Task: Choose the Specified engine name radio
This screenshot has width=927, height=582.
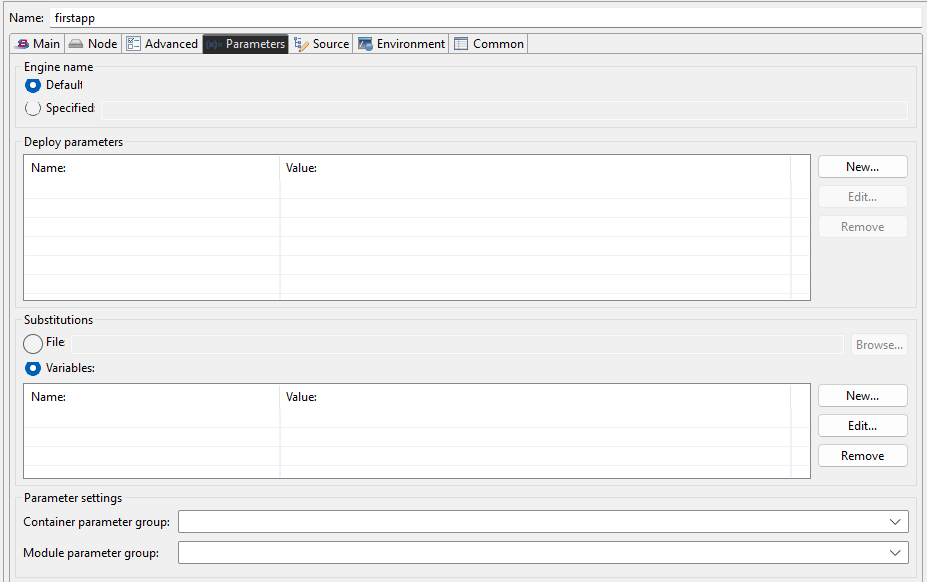Action: (33, 108)
